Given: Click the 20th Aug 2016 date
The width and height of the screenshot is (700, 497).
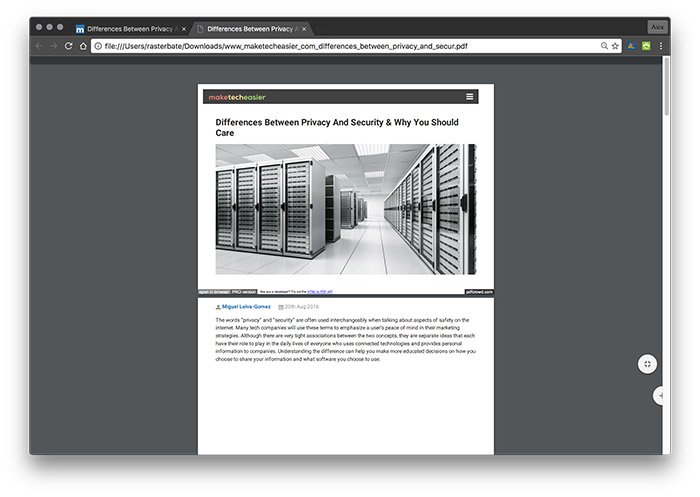Looking at the screenshot, I should (302, 307).
